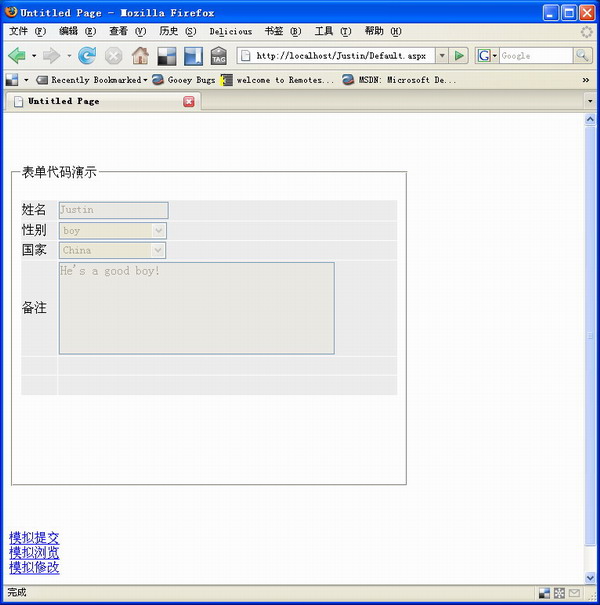
Task: Open the 历史 (S) menu
Action: click(x=177, y=31)
